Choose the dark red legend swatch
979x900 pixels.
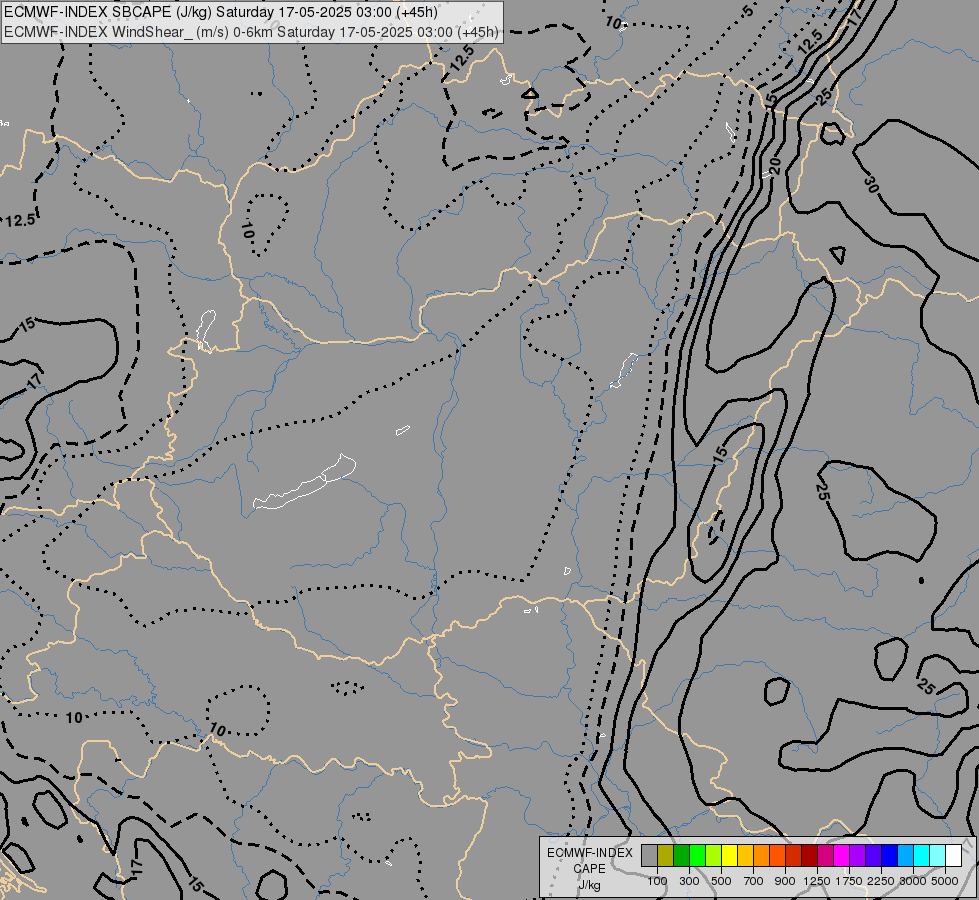[810, 855]
